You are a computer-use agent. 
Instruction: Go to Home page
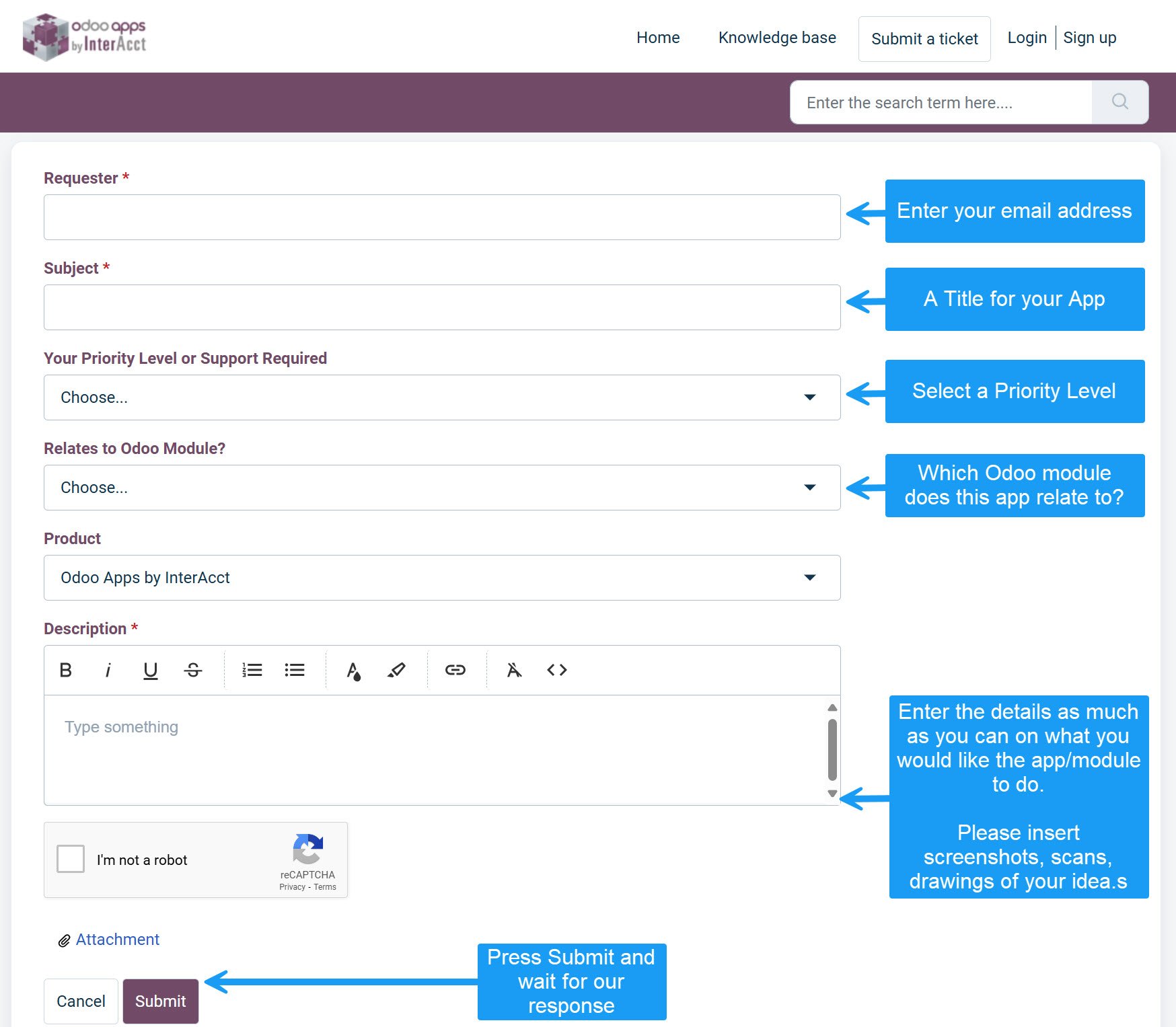pyautogui.click(x=658, y=38)
